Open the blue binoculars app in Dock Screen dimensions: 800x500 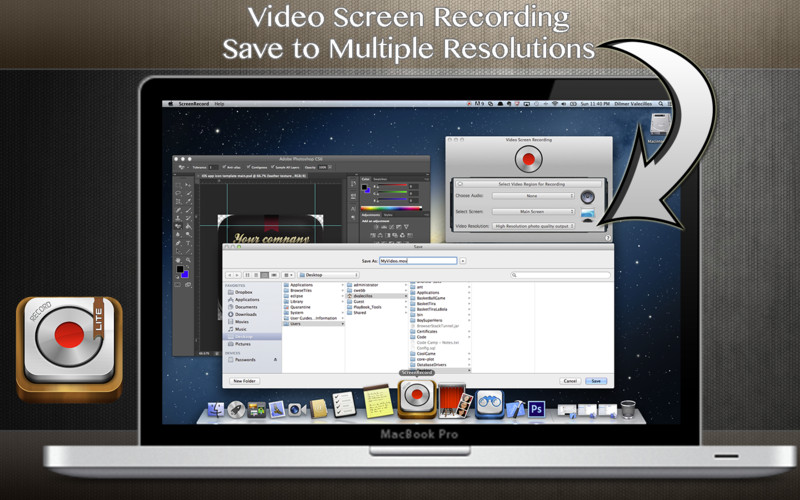click(x=489, y=404)
